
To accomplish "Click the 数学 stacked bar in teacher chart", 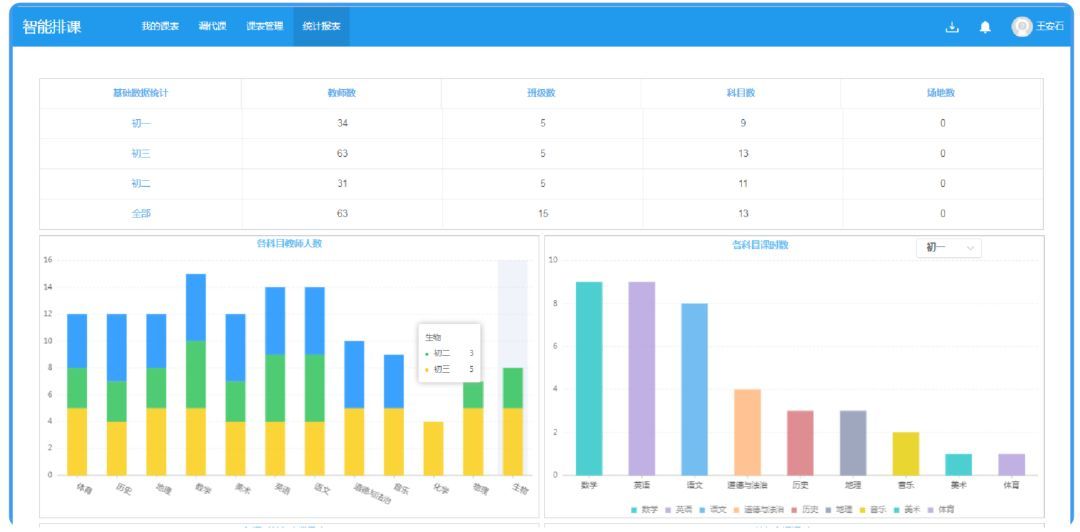I will tap(196, 374).
